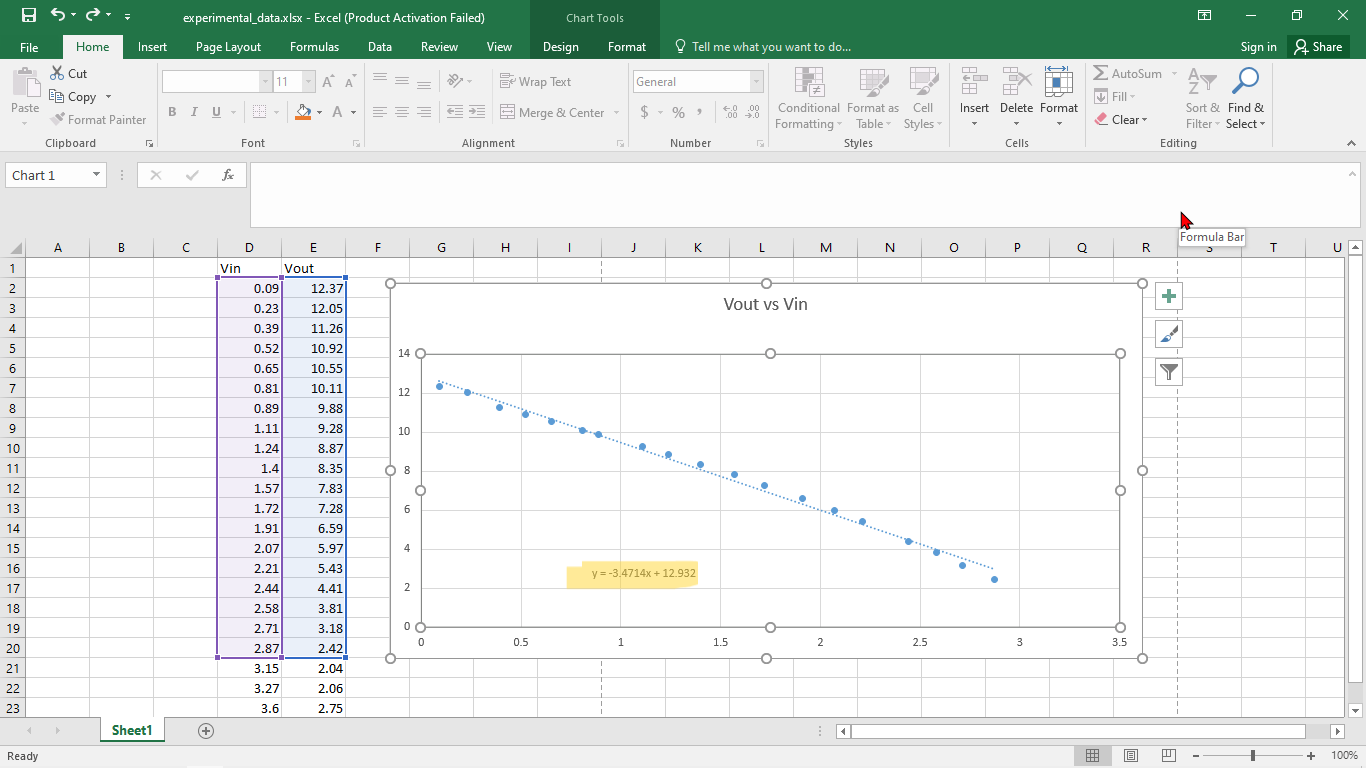The height and width of the screenshot is (768, 1366).
Task: Select the Sheet1 tab
Action: [131, 730]
